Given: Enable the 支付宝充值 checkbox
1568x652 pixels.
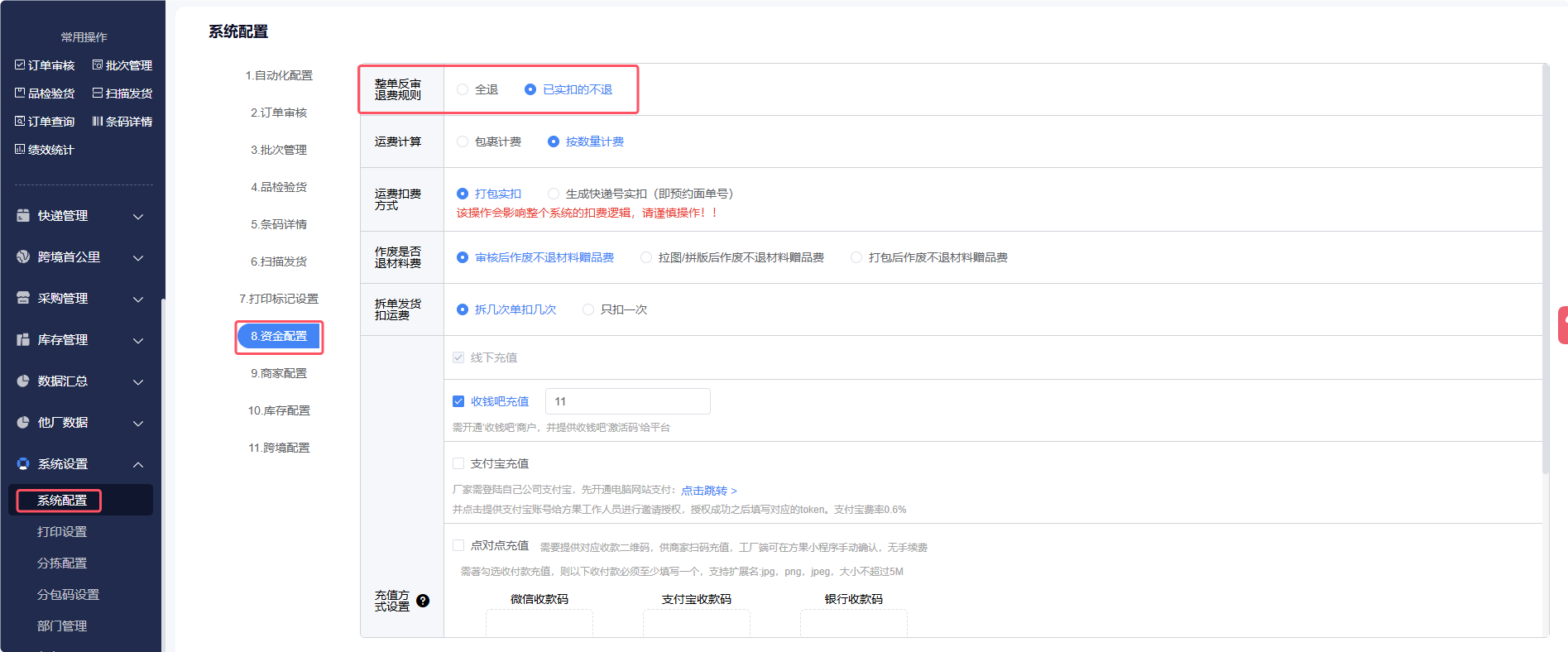Looking at the screenshot, I should tap(458, 463).
